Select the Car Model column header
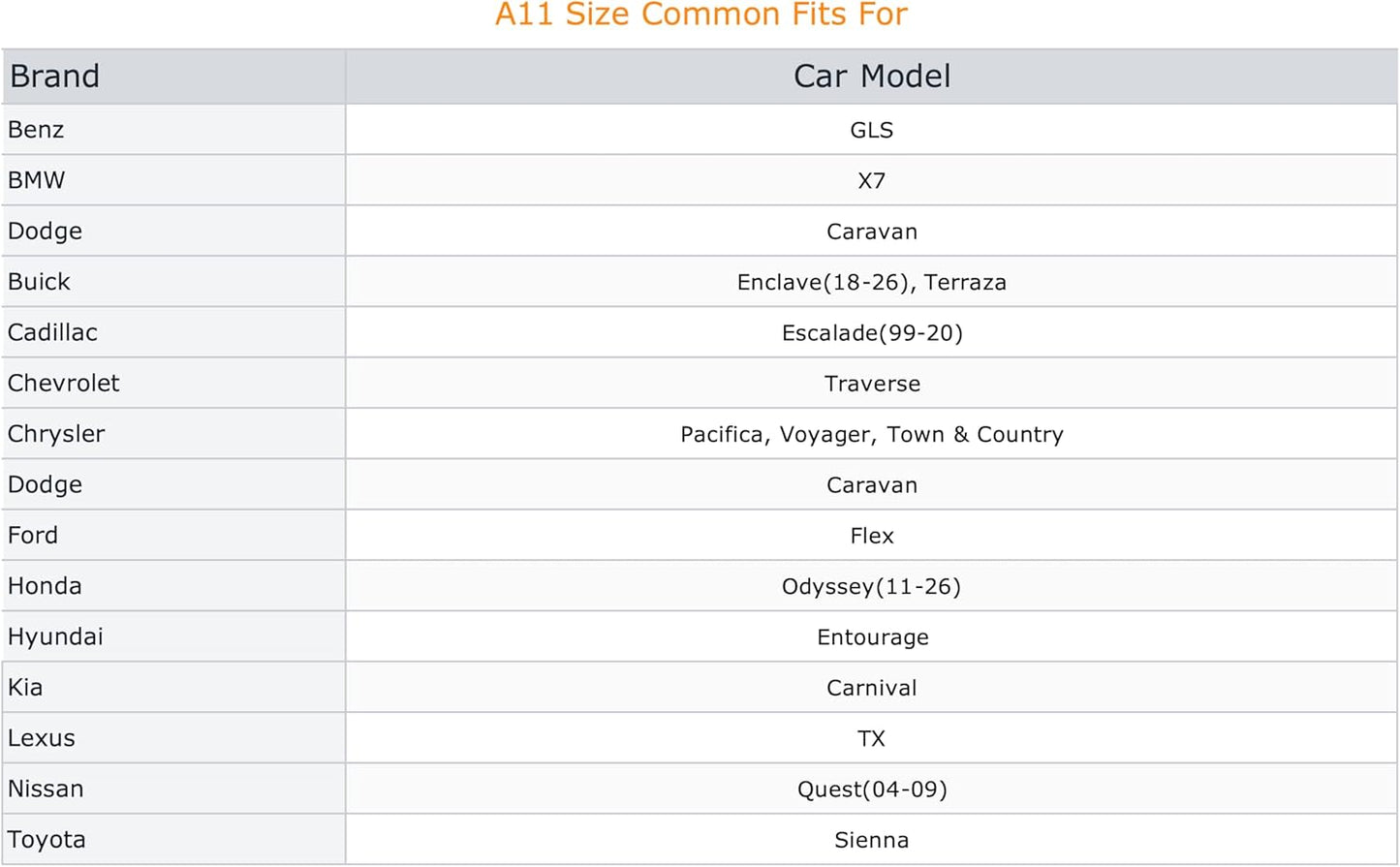 tap(871, 77)
